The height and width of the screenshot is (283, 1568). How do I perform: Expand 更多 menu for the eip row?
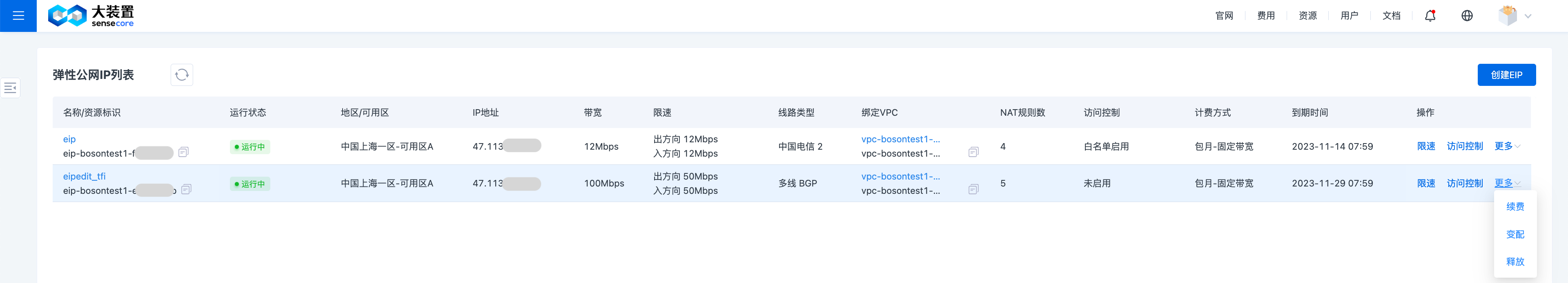click(x=1506, y=146)
